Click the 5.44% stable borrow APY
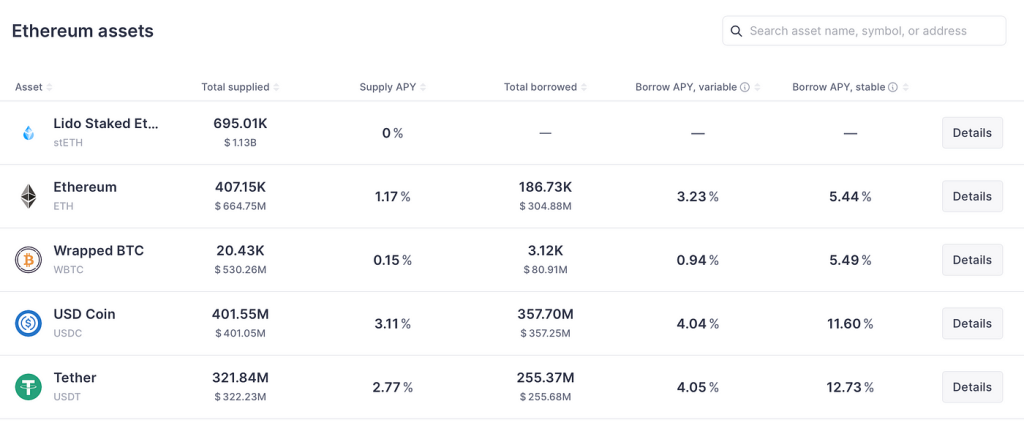 click(850, 197)
